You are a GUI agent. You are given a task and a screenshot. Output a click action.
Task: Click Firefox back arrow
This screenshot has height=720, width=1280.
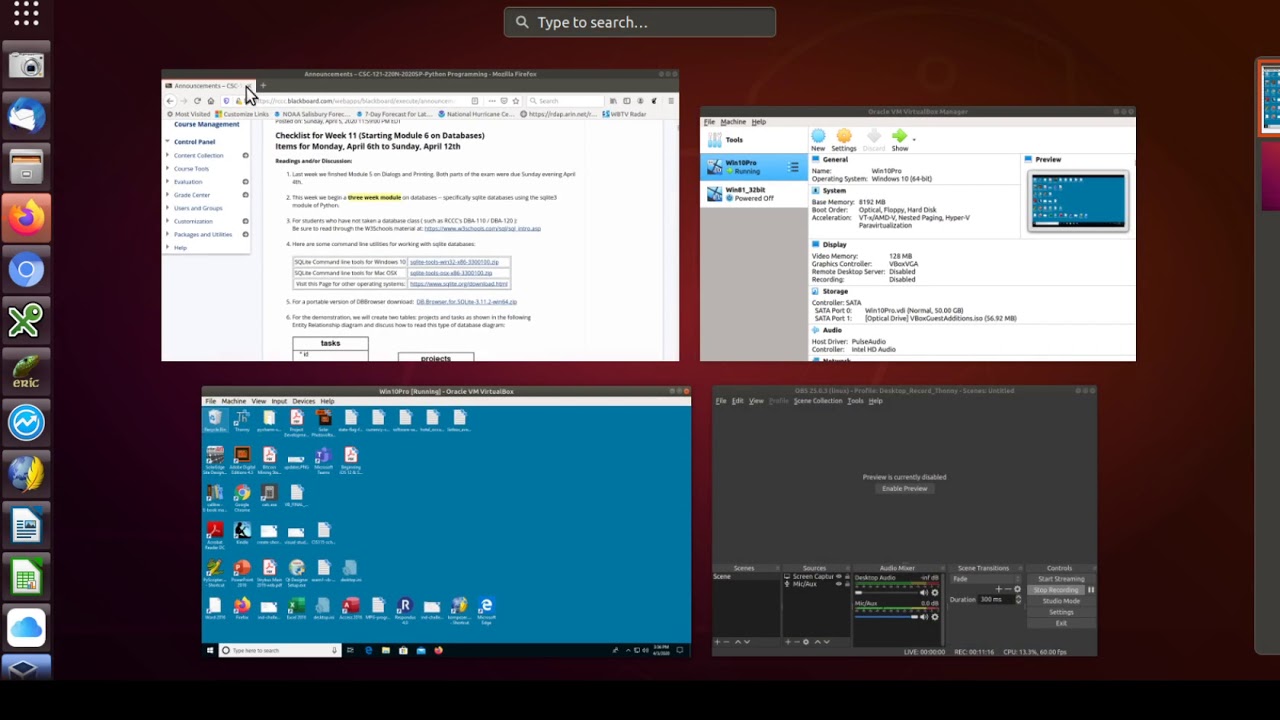(171, 101)
